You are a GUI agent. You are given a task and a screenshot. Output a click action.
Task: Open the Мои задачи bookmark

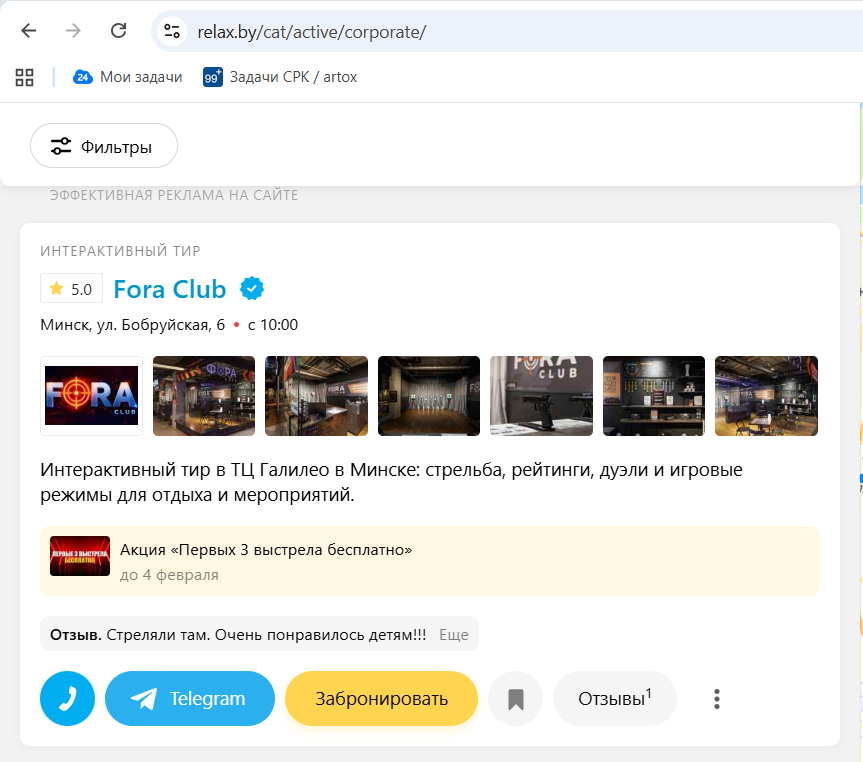(x=127, y=77)
